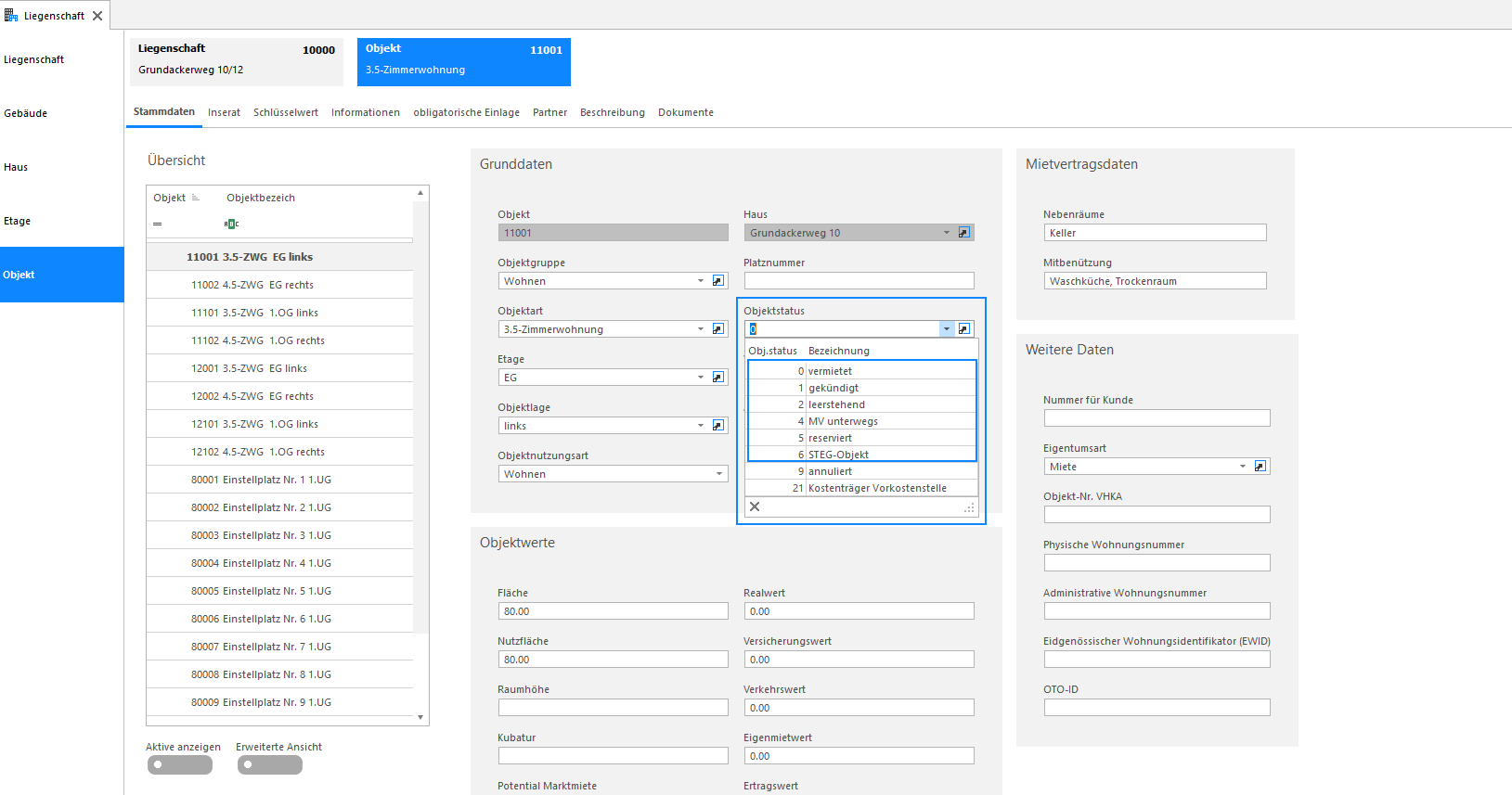Click the equals filter icon under Objekt column
The image size is (1512, 795).
158,224
